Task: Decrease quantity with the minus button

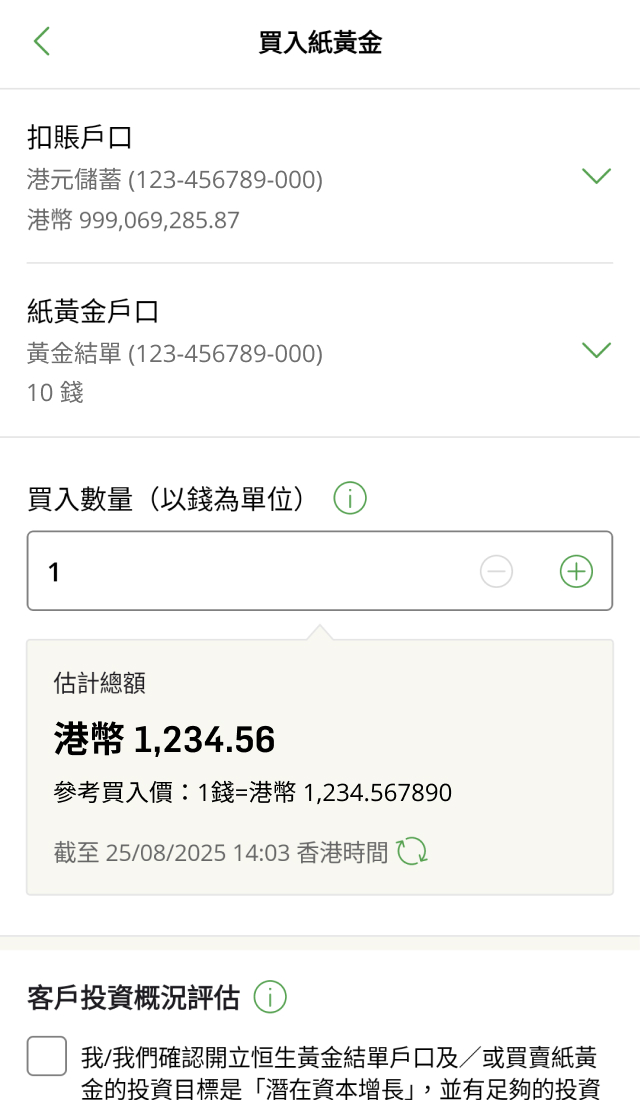Action: tap(496, 571)
